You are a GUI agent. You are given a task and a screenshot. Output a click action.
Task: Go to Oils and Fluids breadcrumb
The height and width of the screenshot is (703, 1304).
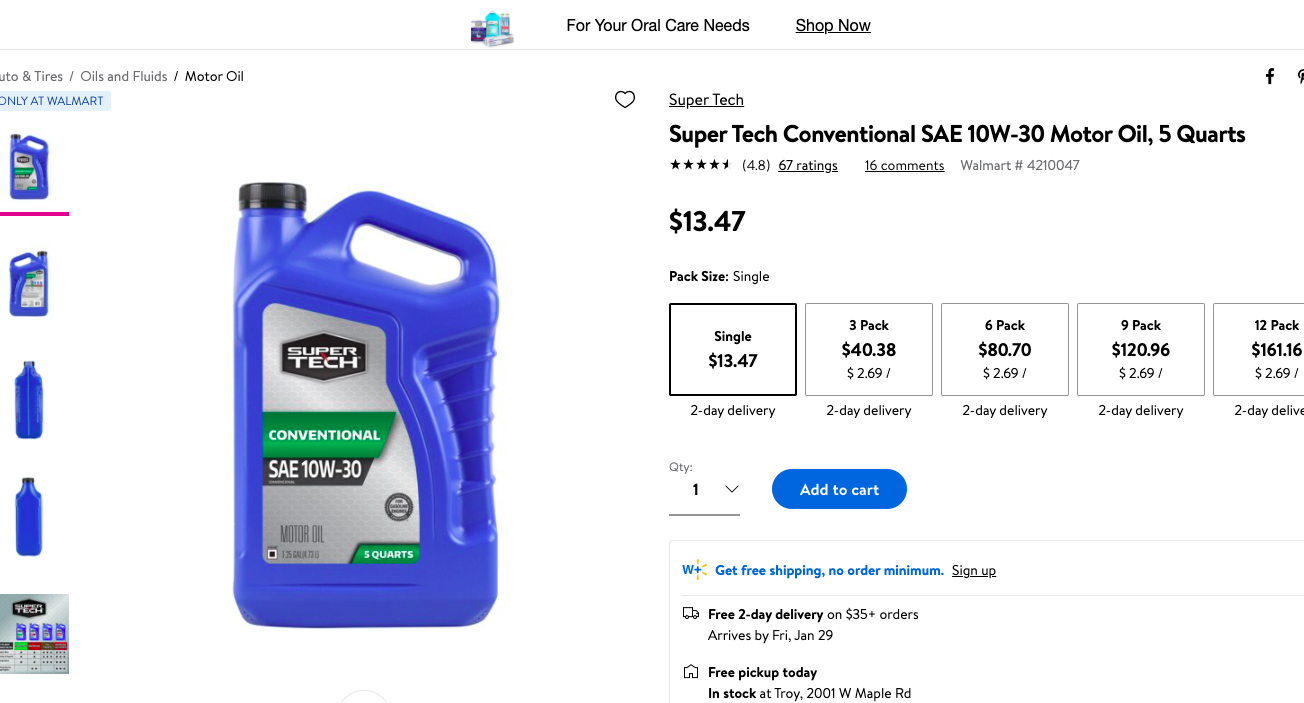pyautogui.click(x=124, y=76)
